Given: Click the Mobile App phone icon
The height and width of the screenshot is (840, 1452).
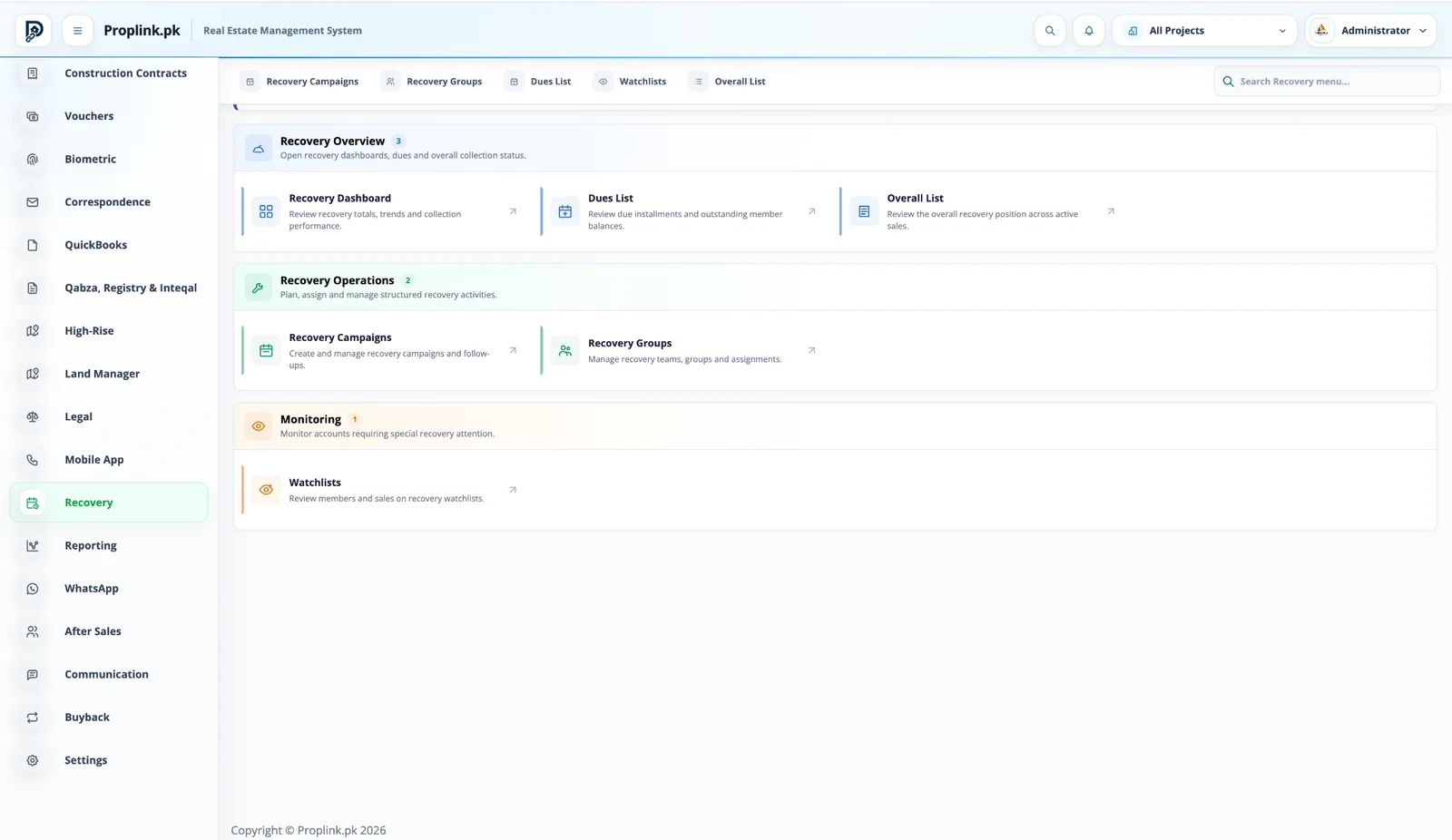Looking at the screenshot, I should (x=33, y=460).
